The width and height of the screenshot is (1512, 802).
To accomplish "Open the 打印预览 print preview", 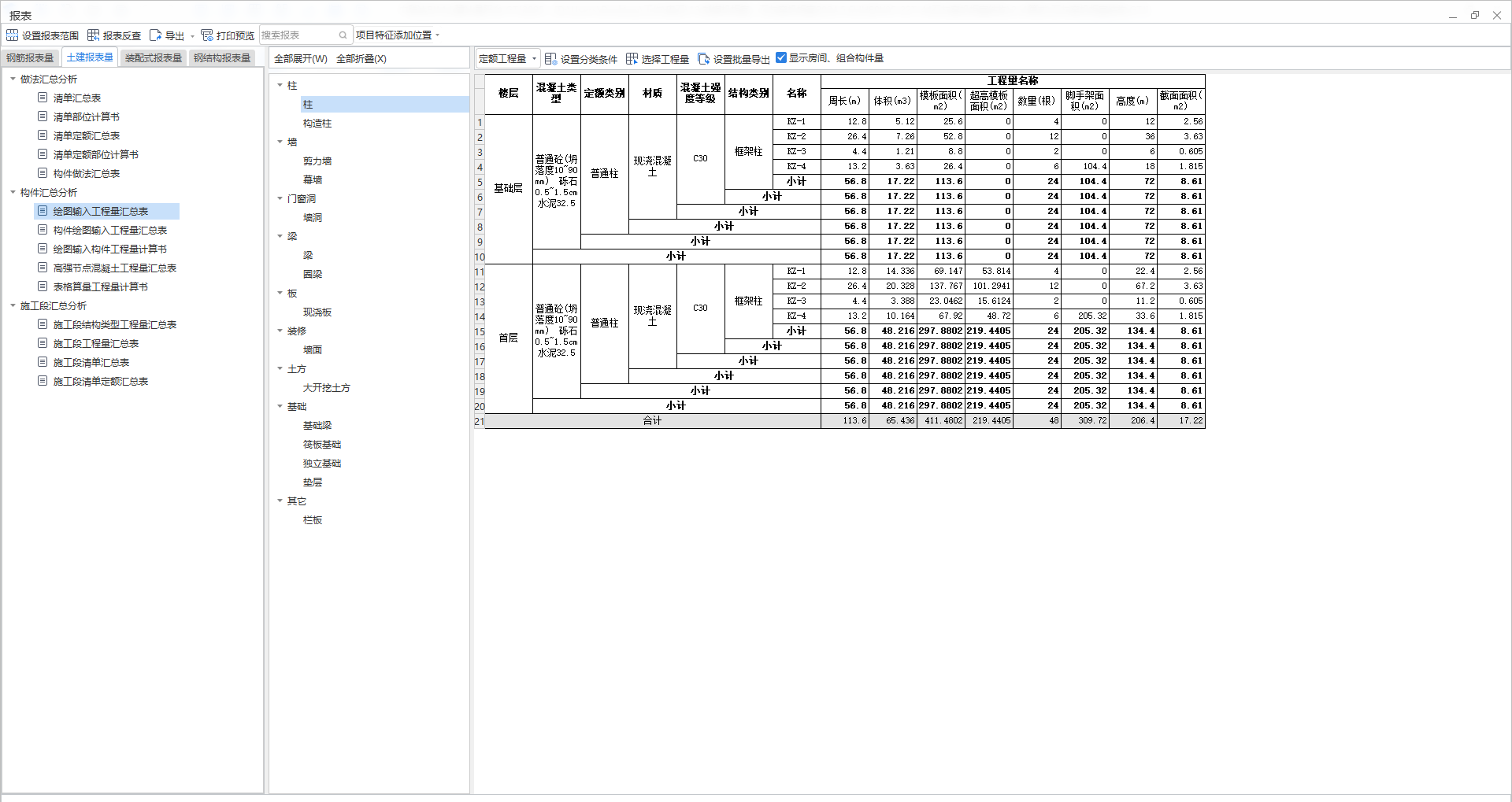I will click(x=228, y=35).
